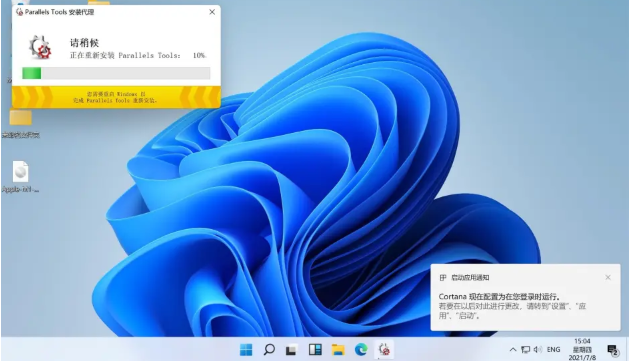631x361 pixels.
Task: Open taskbar Search magnifier
Action: (269, 349)
